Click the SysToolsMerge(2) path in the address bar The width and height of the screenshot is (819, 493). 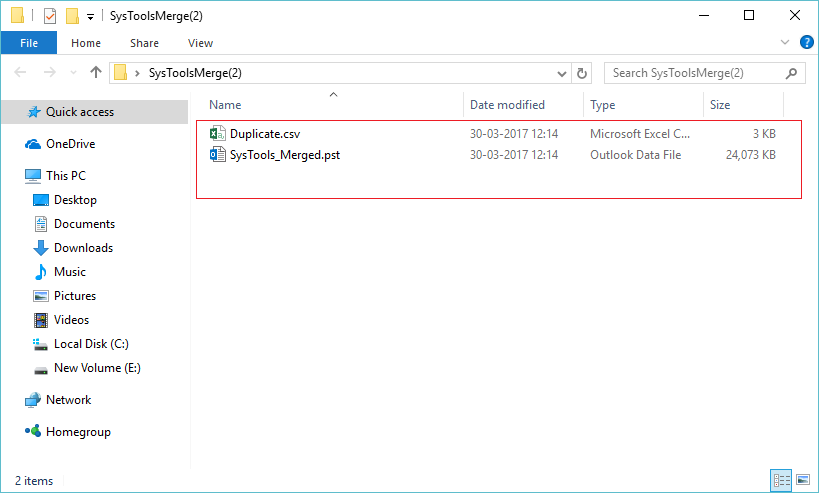tap(195, 73)
